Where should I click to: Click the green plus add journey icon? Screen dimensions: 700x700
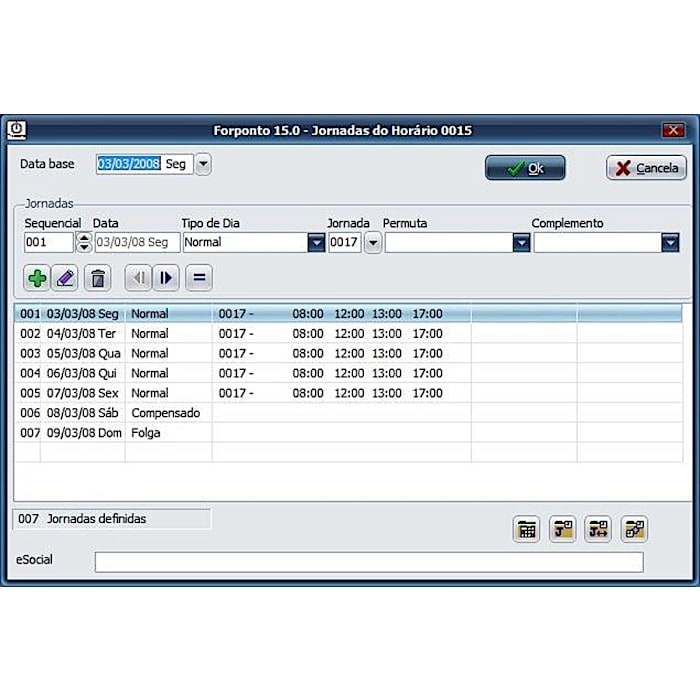point(37,278)
